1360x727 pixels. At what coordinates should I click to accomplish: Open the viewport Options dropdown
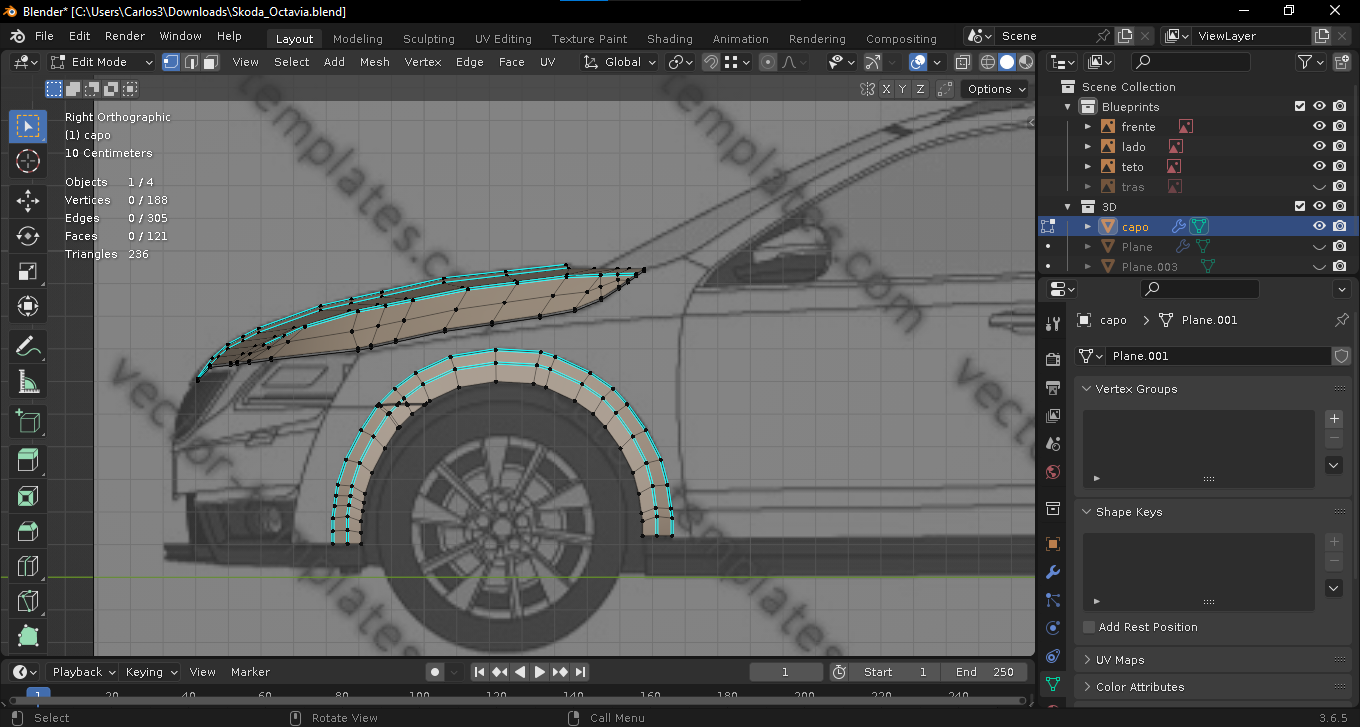(x=996, y=89)
